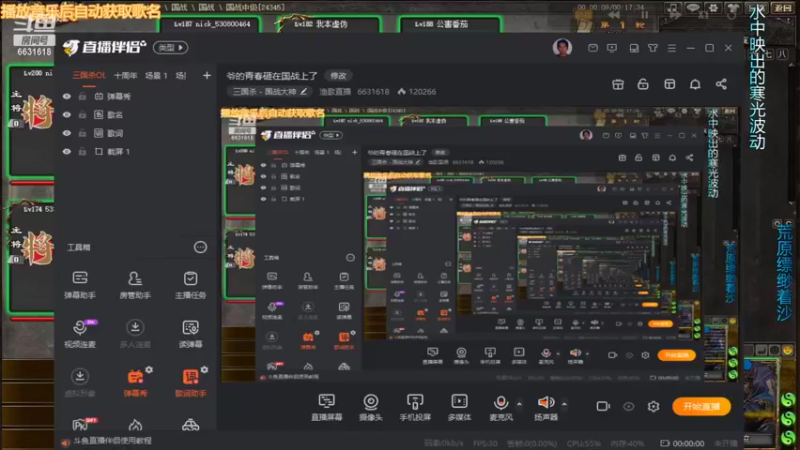Open the 房管助手 tool in toolbox
This screenshot has height=450, width=800.
point(135,285)
